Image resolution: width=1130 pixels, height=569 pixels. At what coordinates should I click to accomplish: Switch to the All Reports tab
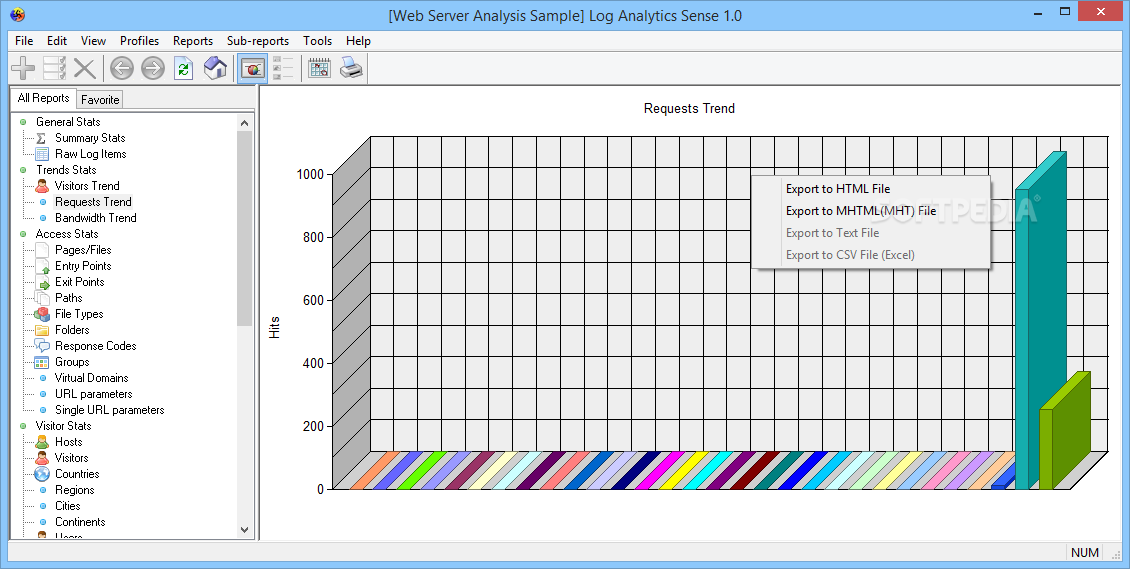point(43,98)
